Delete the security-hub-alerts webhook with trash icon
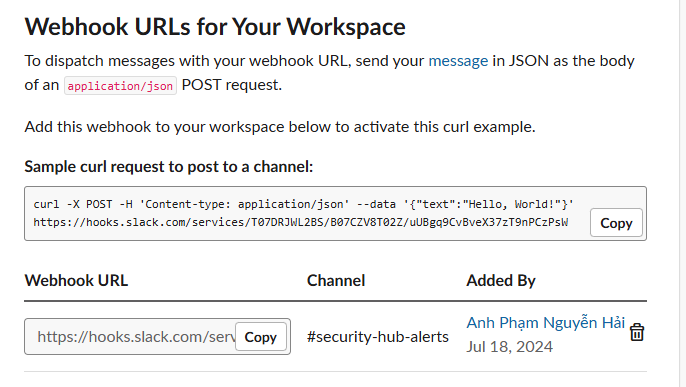The height and width of the screenshot is (387, 686). 637,332
